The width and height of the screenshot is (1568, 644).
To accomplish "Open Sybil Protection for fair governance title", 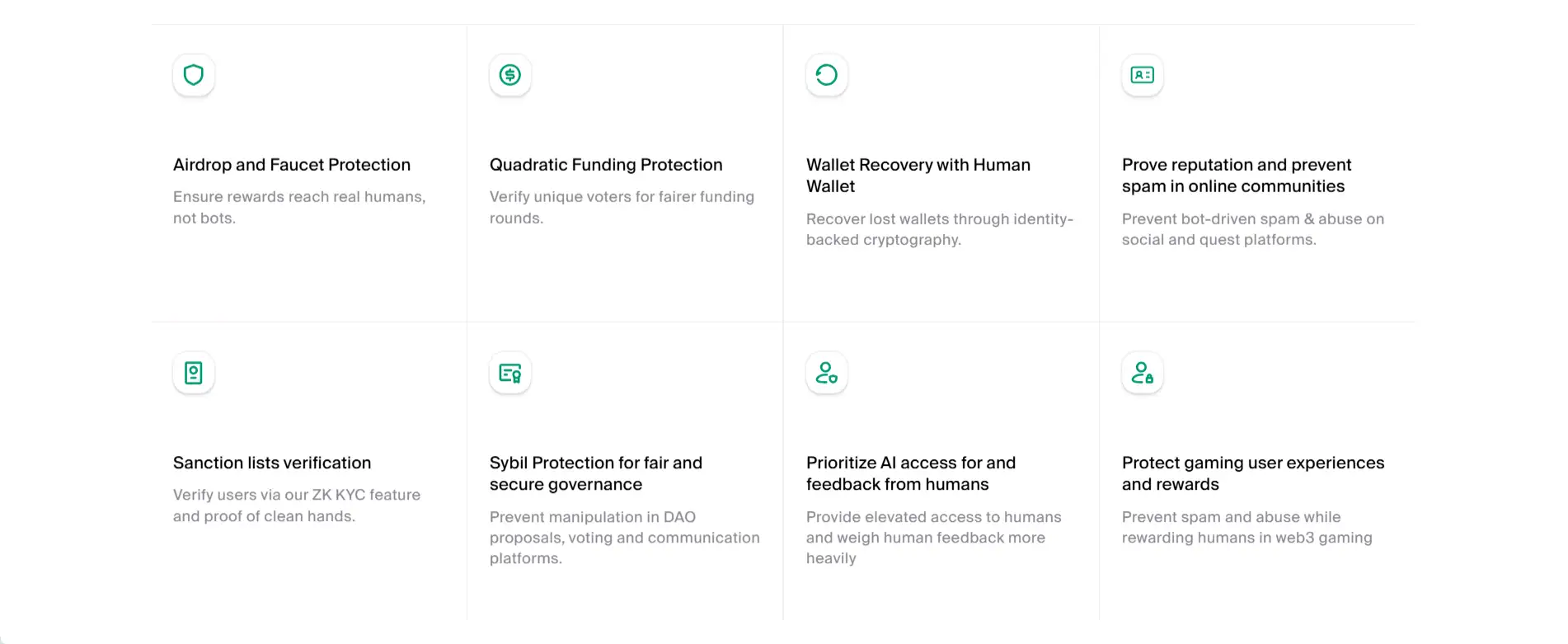I will (595, 473).
